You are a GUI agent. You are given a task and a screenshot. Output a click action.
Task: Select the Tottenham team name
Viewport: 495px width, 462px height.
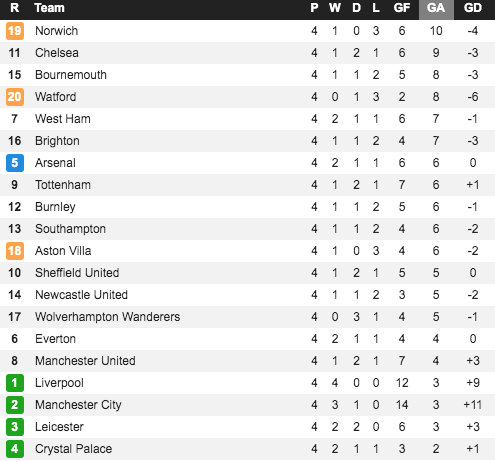(63, 185)
